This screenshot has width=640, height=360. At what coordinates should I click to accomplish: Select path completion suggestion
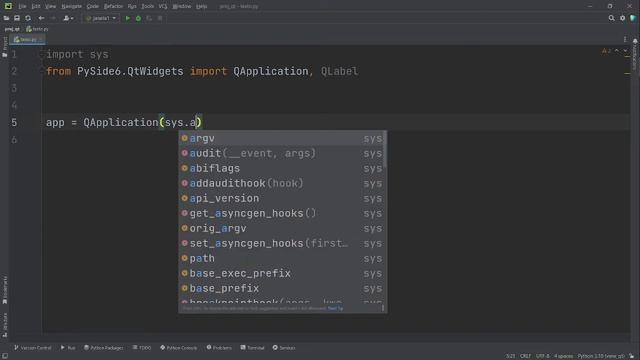(x=282, y=258)
